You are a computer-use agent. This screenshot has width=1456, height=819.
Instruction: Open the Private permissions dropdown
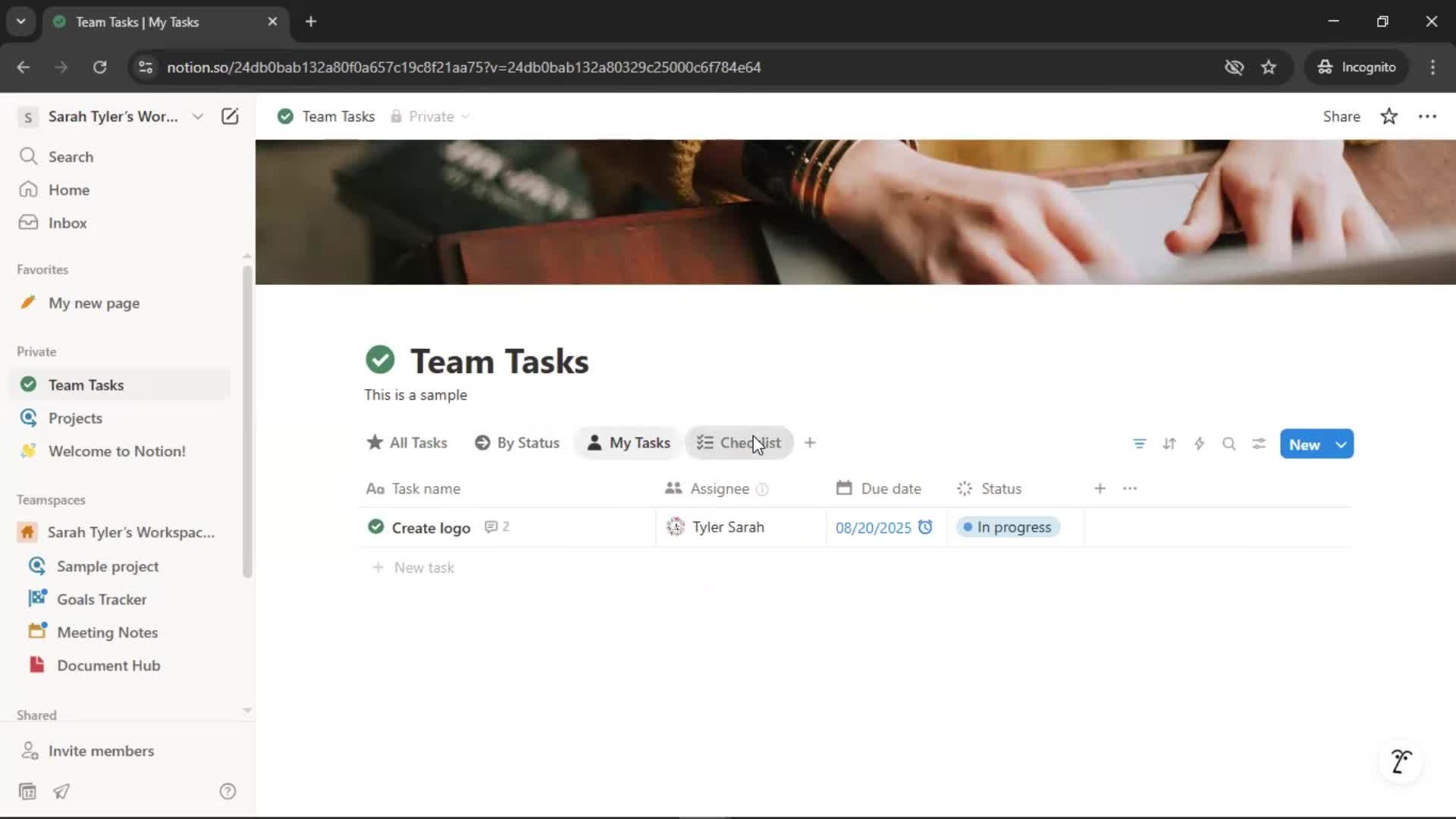click(x=430, y=116)
